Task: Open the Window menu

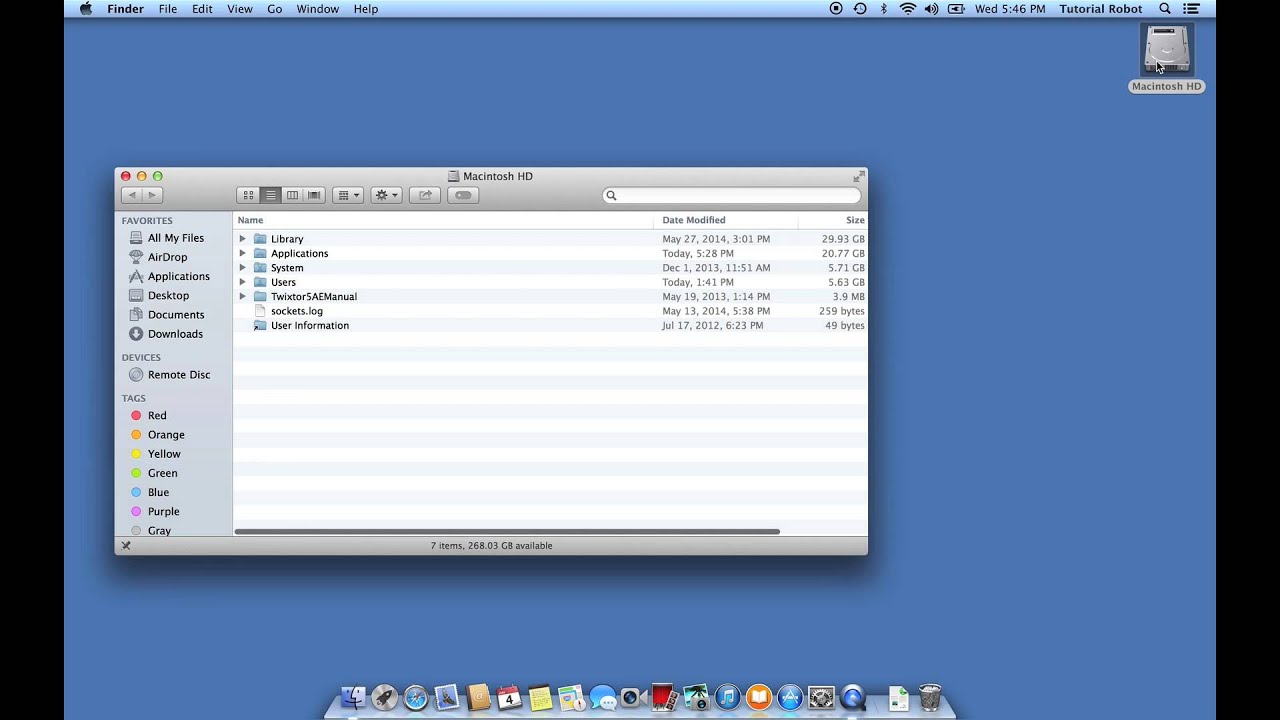Action: (x=318, y=9)
